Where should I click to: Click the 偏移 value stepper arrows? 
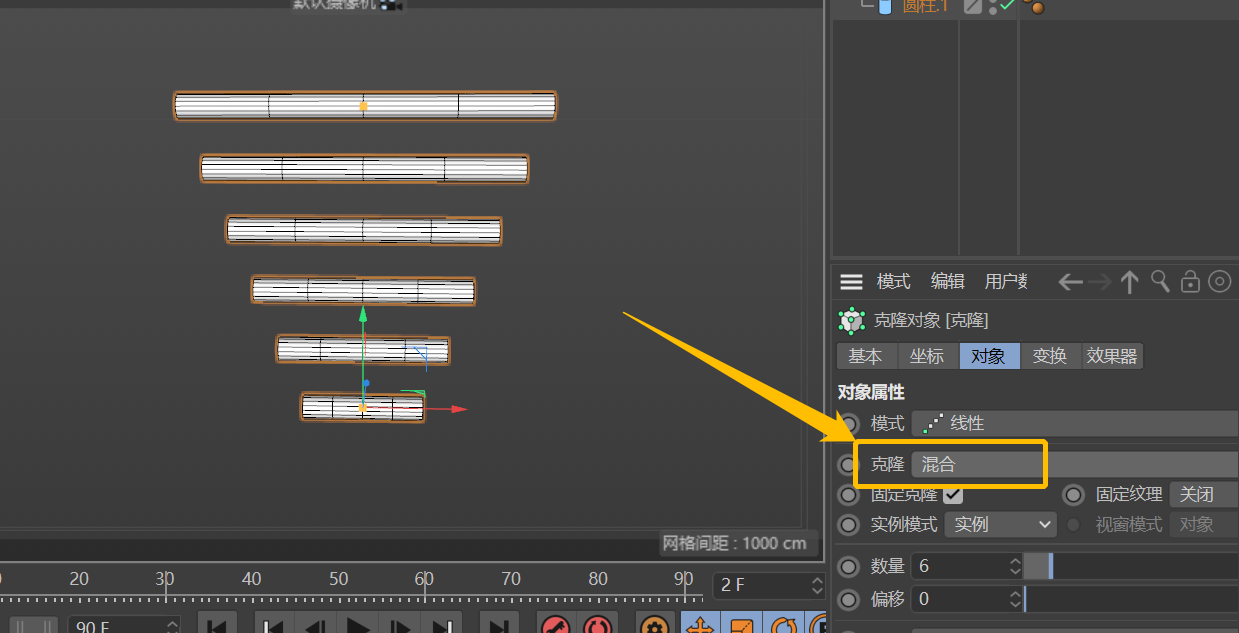pos(1016,599)
